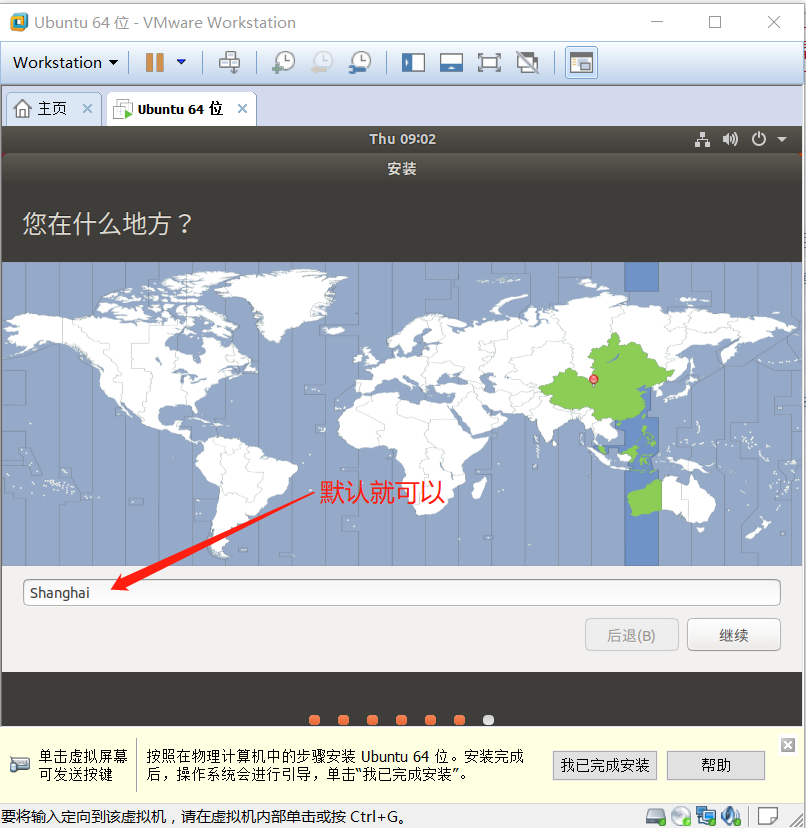Click the network adapter status icon
This screenshot has width=806, height=828.
click(706, 816)
